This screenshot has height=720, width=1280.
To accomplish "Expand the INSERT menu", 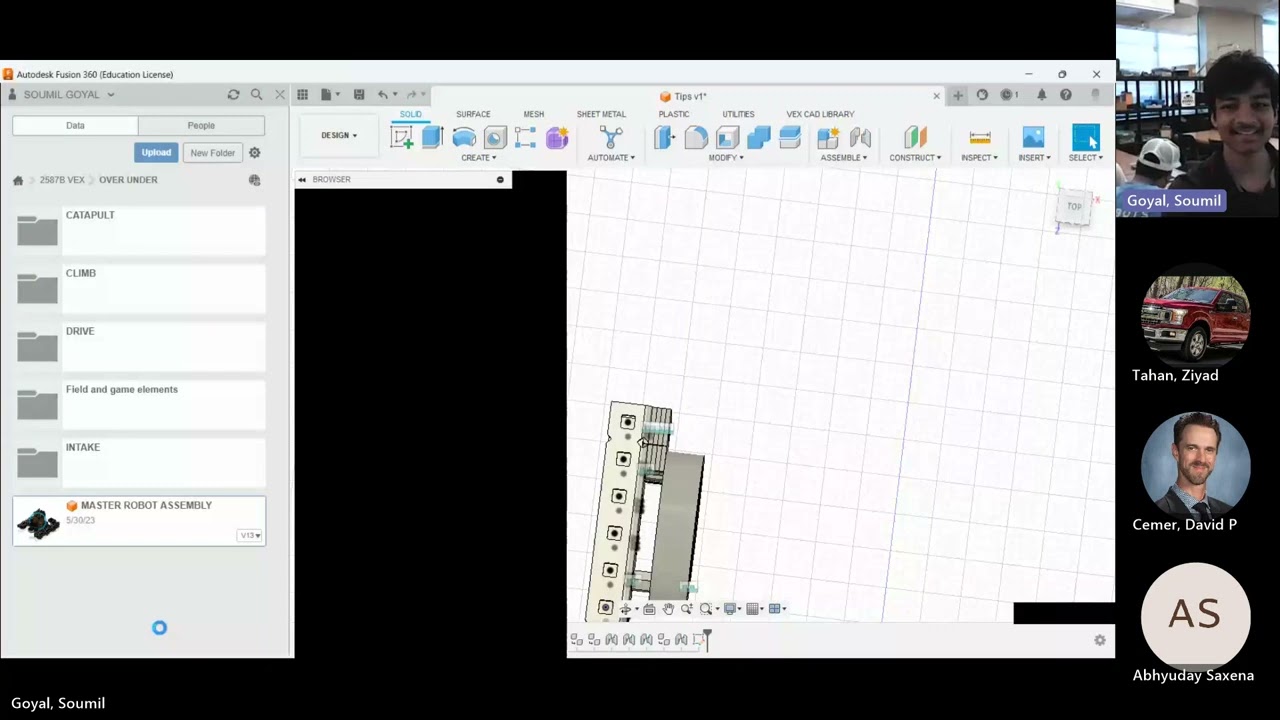I will (1034, 158).
